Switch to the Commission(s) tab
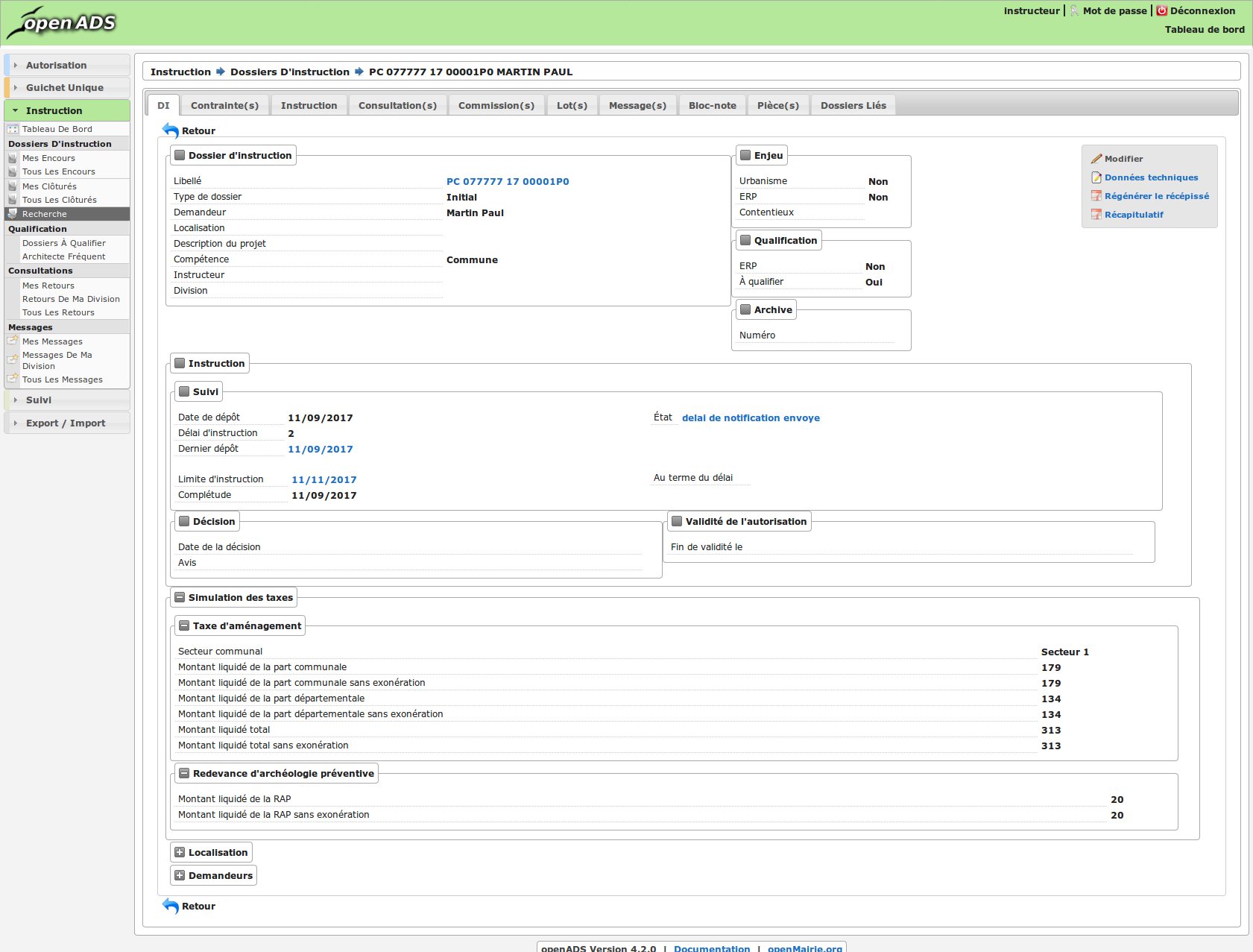 (x=496, y=106)
